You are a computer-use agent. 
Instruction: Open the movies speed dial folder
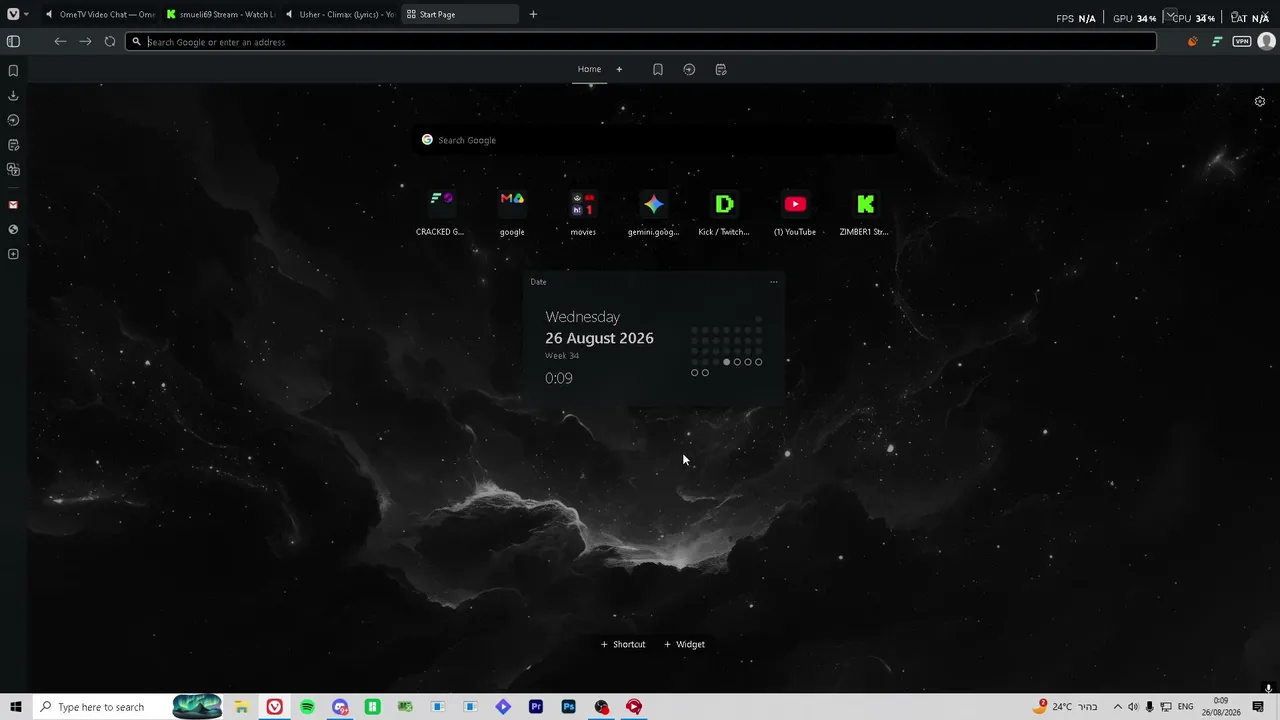(x=583, y=213)
